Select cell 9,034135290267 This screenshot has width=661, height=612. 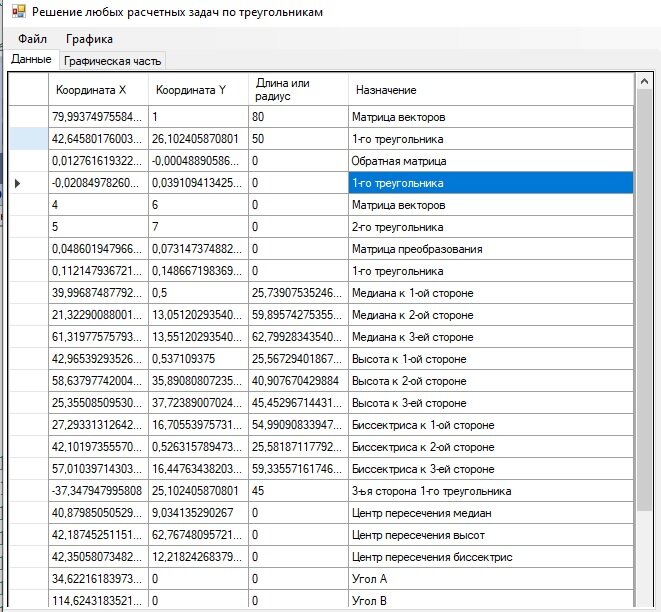(x=199, y=513)
